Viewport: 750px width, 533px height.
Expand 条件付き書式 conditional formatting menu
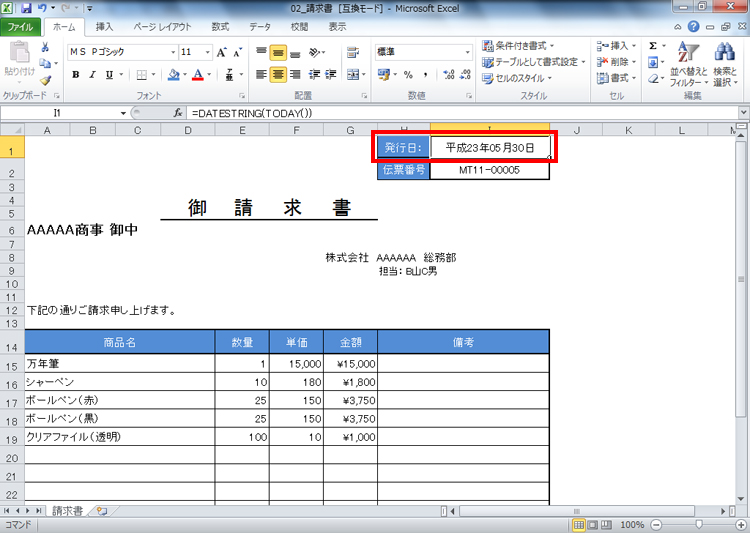point(518,46)
